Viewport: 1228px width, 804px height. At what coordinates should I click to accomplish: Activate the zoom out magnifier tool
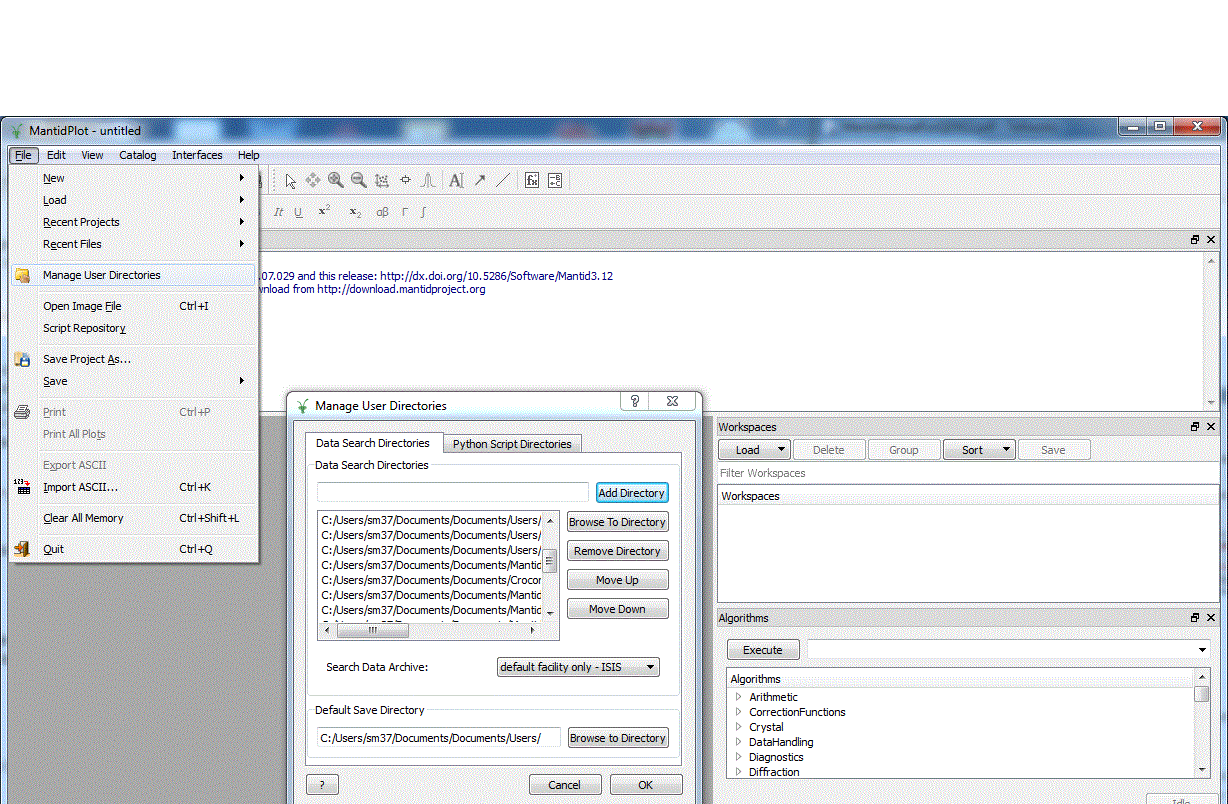358,181
